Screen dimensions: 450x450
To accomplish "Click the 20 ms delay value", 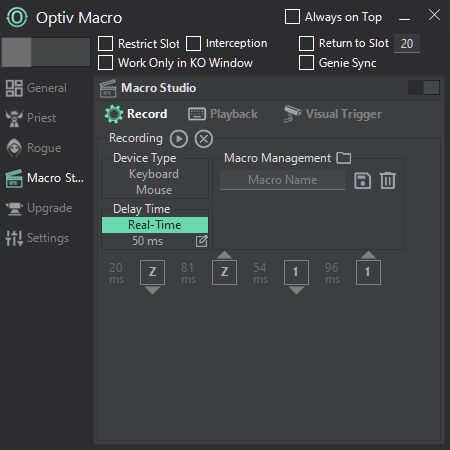I will pos(116,273).
